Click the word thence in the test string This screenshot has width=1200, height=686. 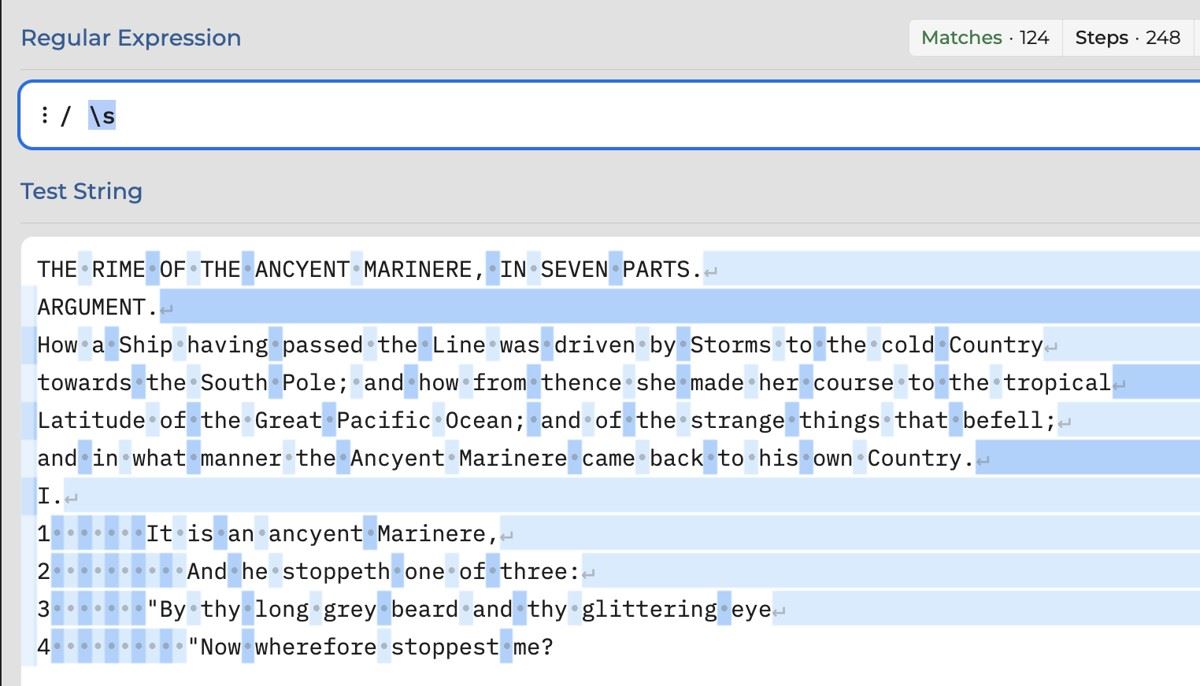point(581,383)
